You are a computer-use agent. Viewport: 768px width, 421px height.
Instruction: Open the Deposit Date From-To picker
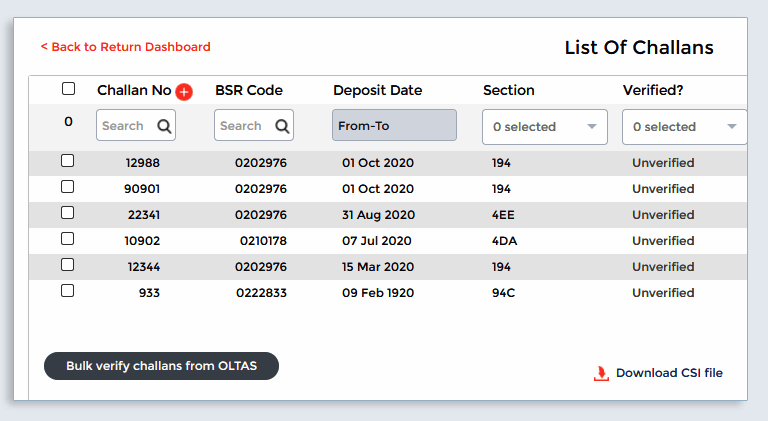tap(394, 126)
